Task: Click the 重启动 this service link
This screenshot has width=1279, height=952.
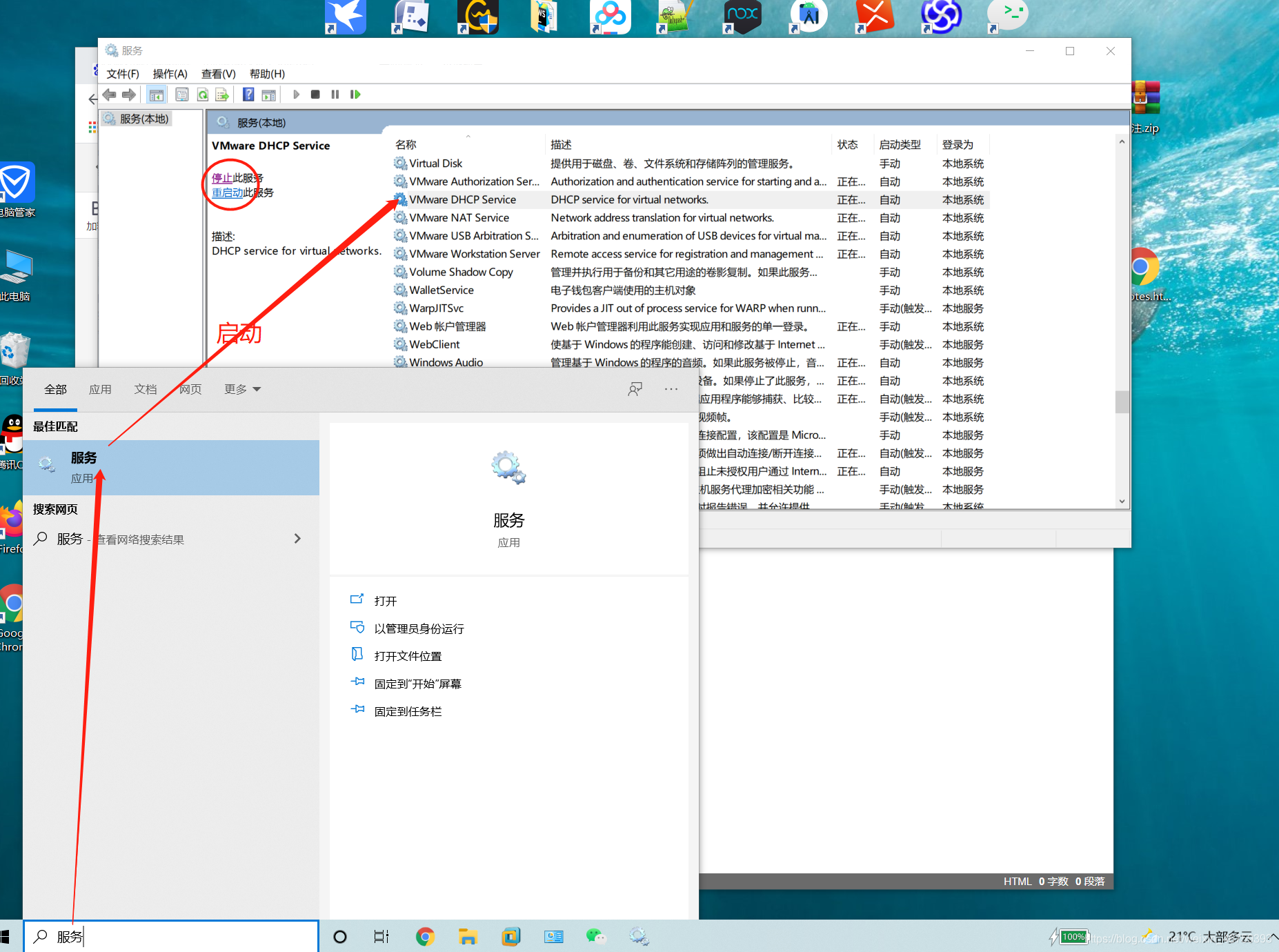Action: coord(228,192)
